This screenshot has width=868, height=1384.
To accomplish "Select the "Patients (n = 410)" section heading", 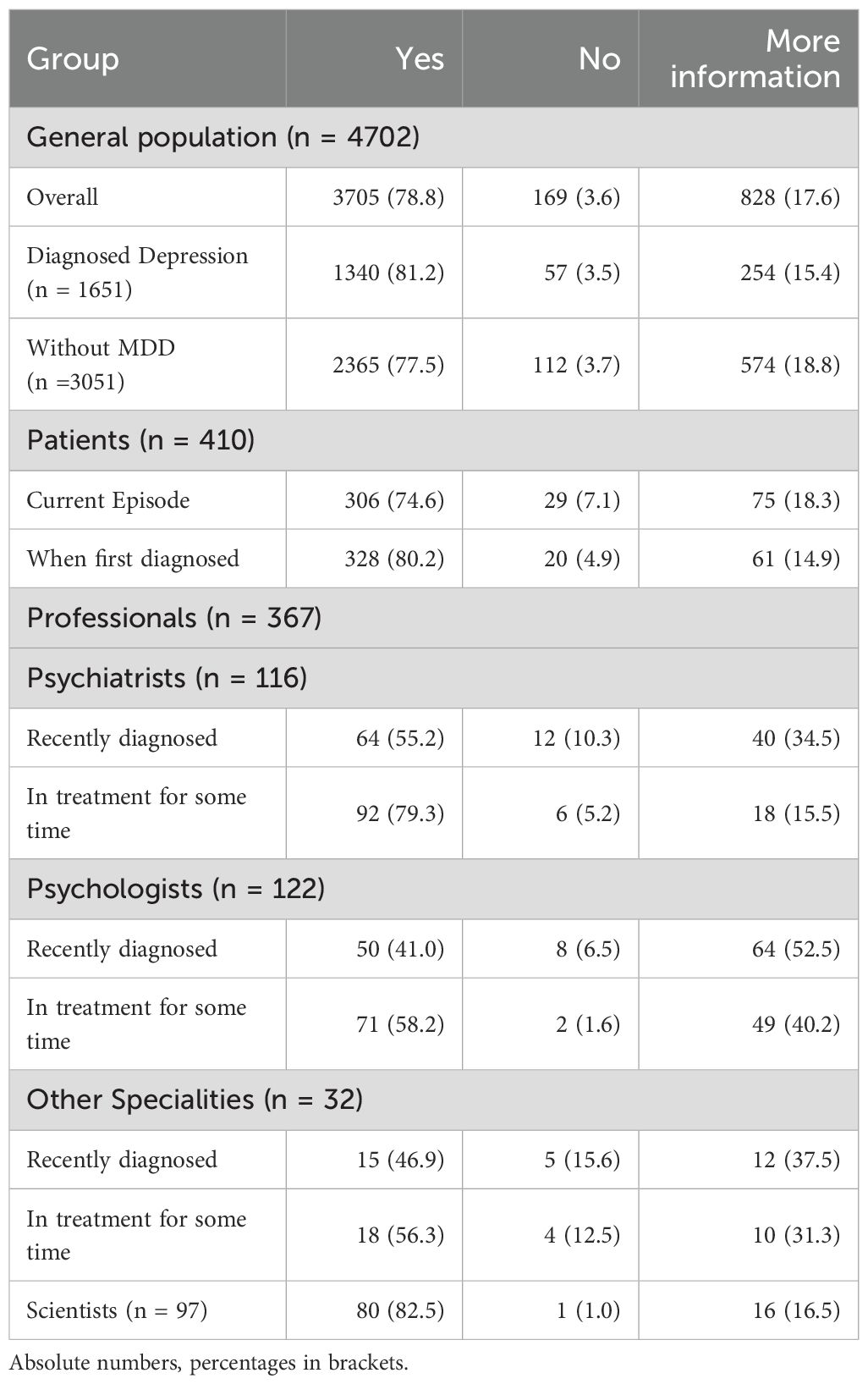I will (x=140, y=441).
